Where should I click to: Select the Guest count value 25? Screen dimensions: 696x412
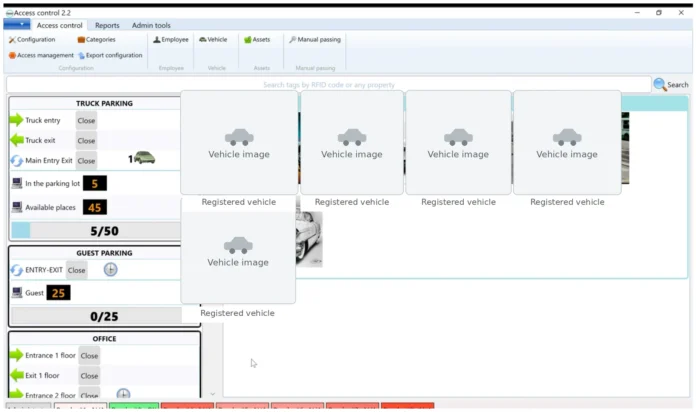pos(58,293)
